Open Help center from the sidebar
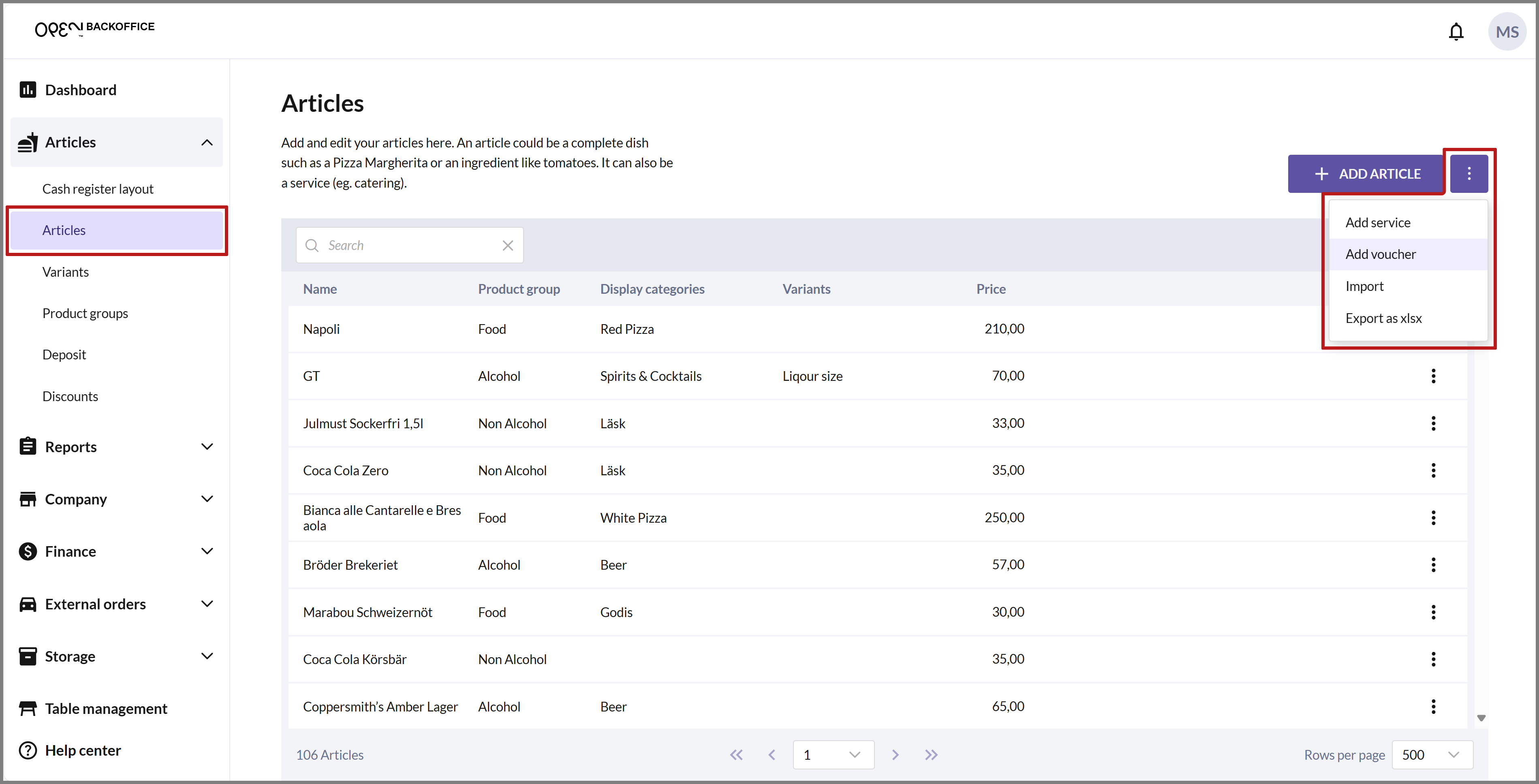 (x=82, y=750)
